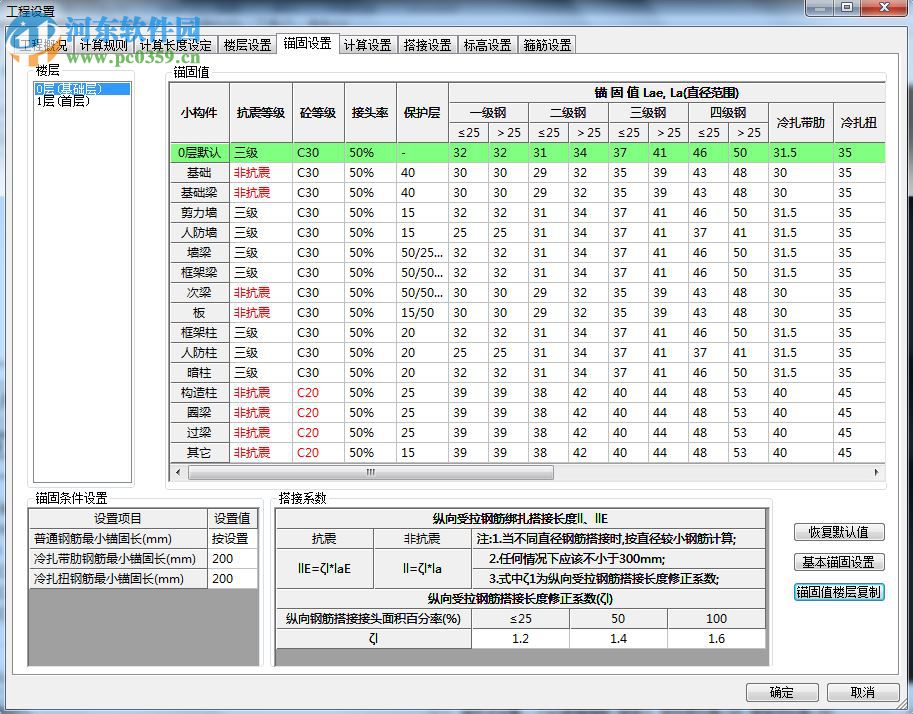Open the 计算设置 tab
913x714 pixels.
[x=367, y=44]
